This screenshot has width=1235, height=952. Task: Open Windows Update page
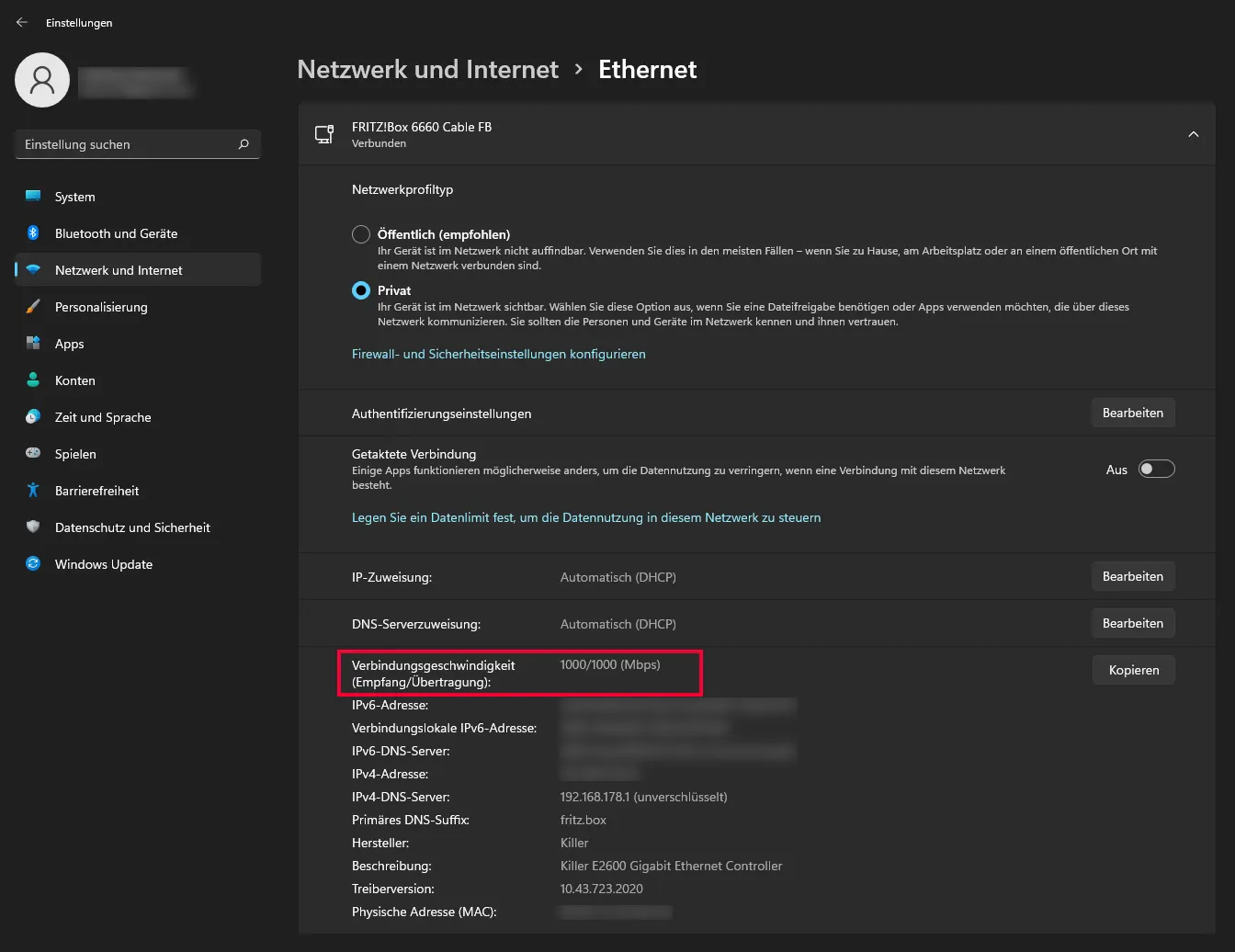[x=138, y=564]
